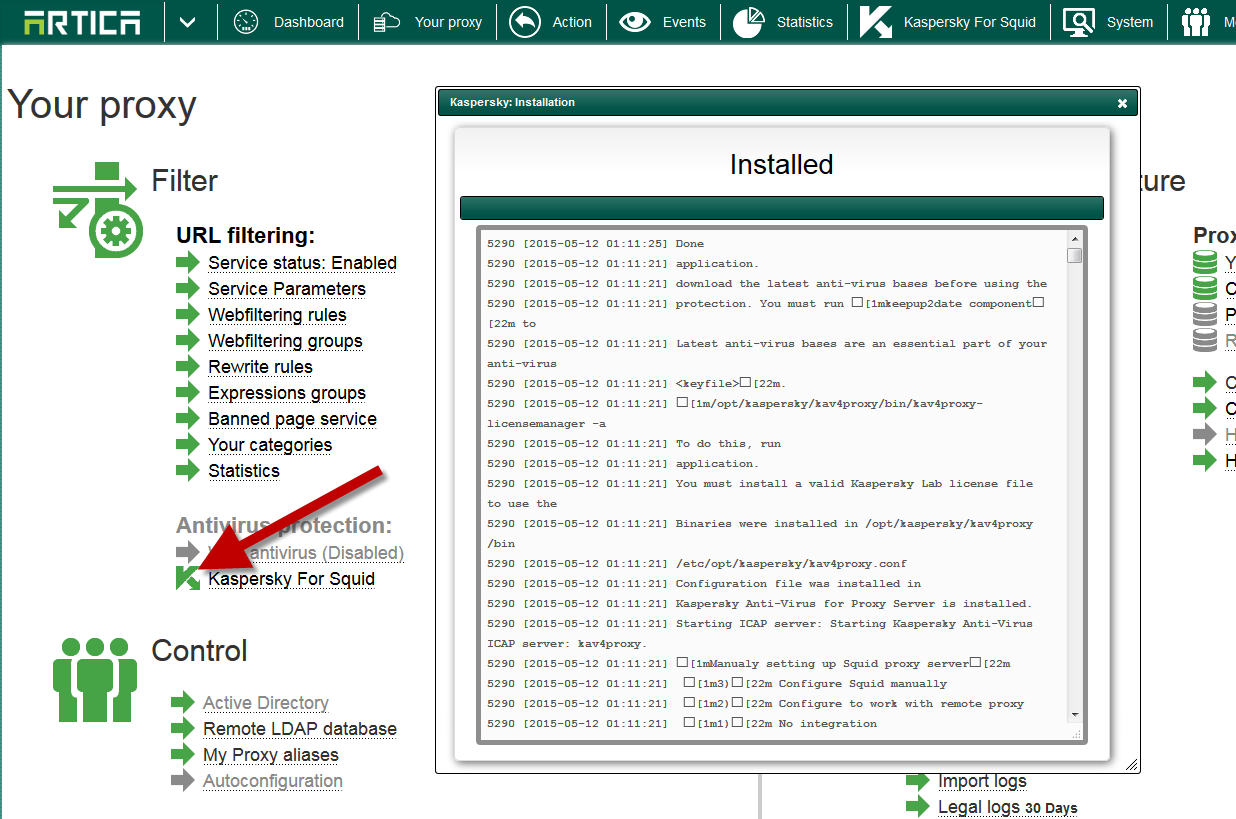Click the Events eye icon
1236x819 pixels.
point(634,22)
